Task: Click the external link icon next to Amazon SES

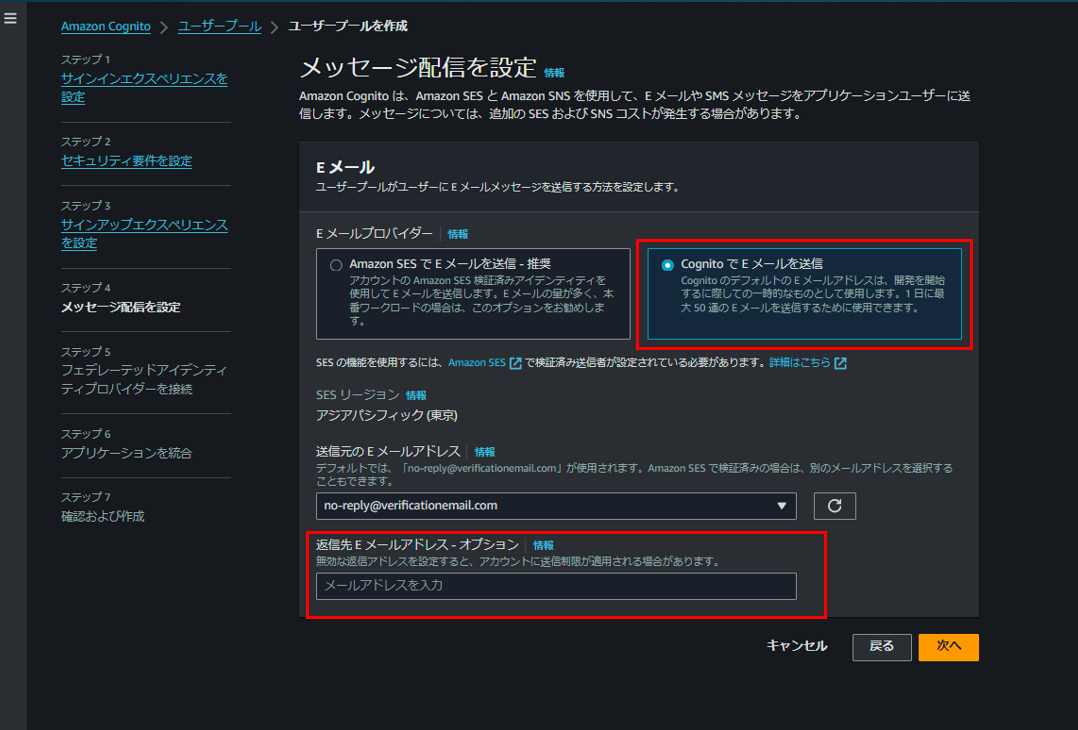Action: tap(514, 363)
